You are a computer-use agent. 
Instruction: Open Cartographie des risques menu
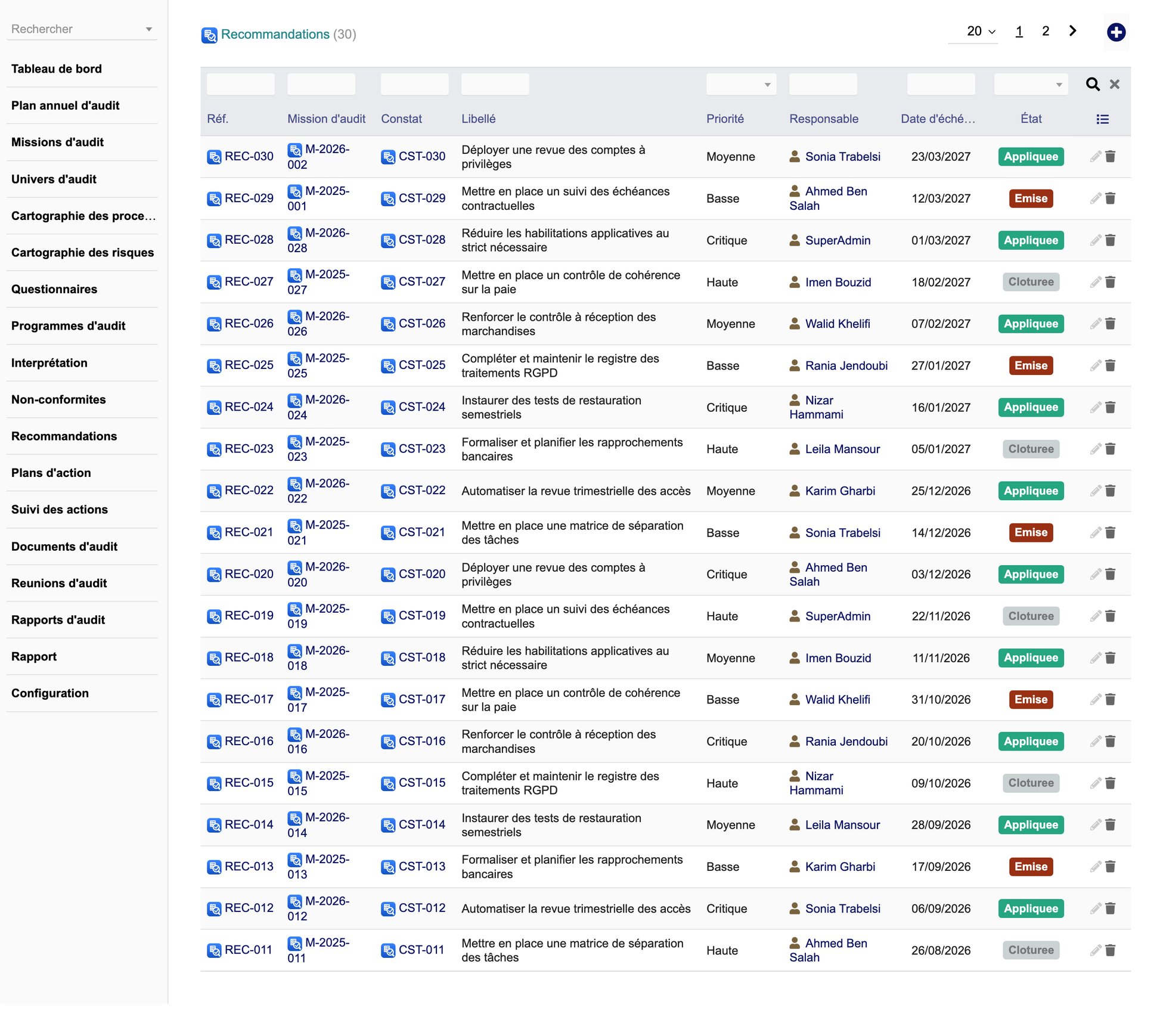[x=82, y=252]
